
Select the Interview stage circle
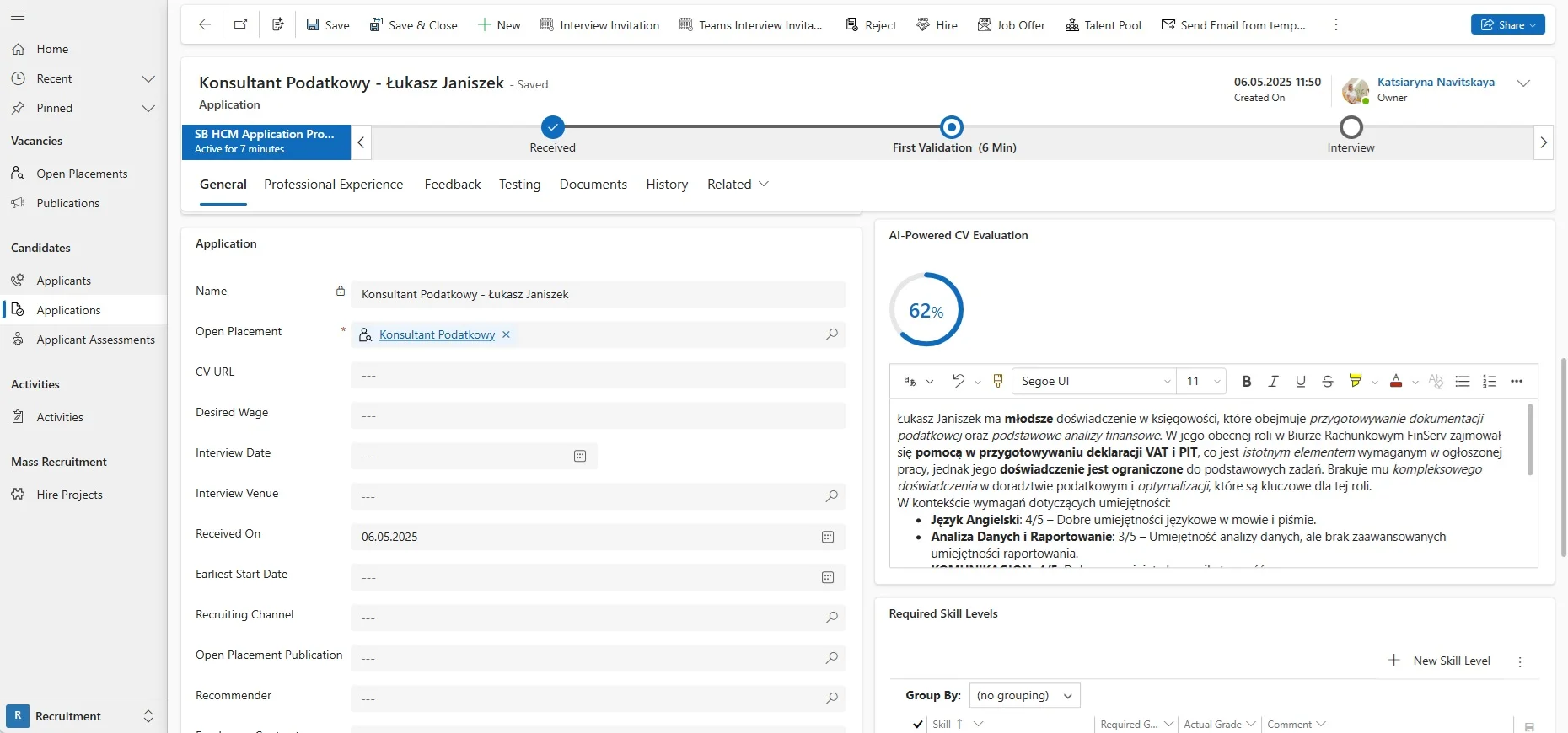point(1351,127)
